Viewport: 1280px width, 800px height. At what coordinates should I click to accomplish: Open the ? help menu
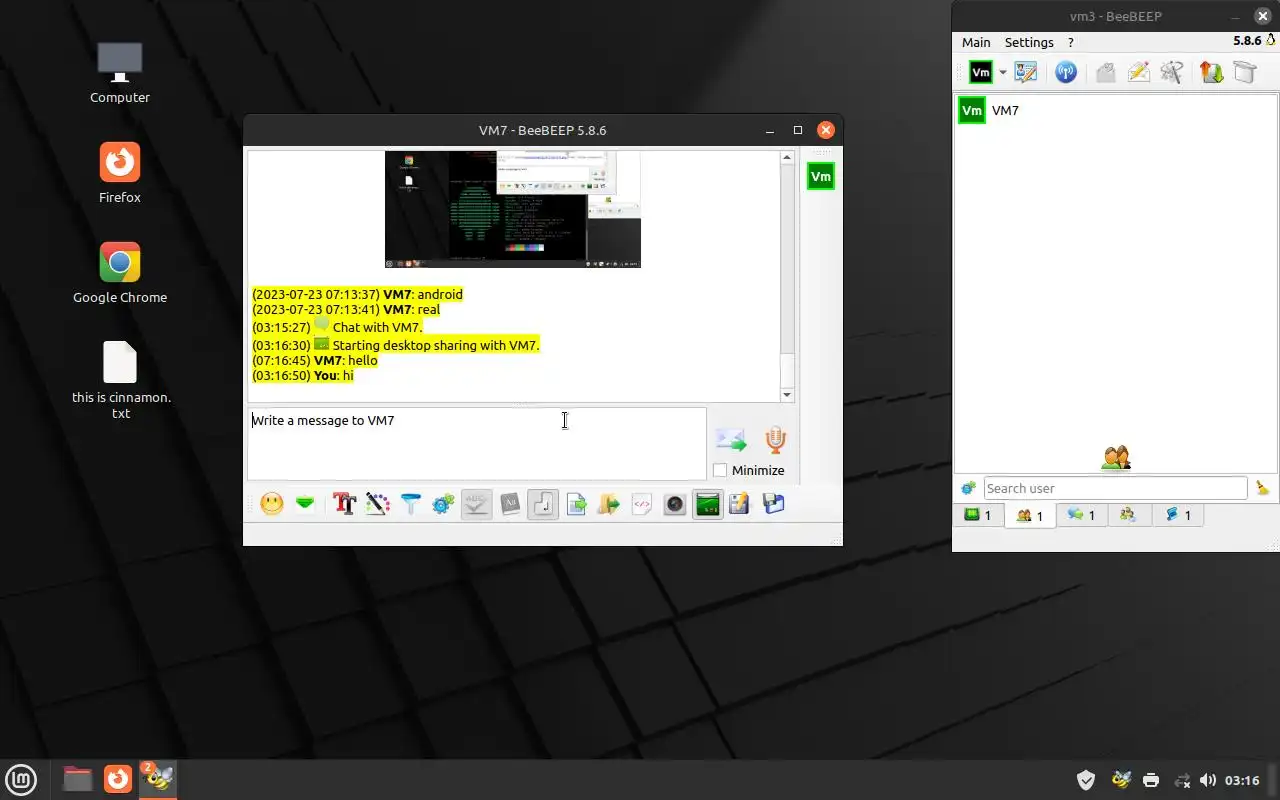[1071, 42]
